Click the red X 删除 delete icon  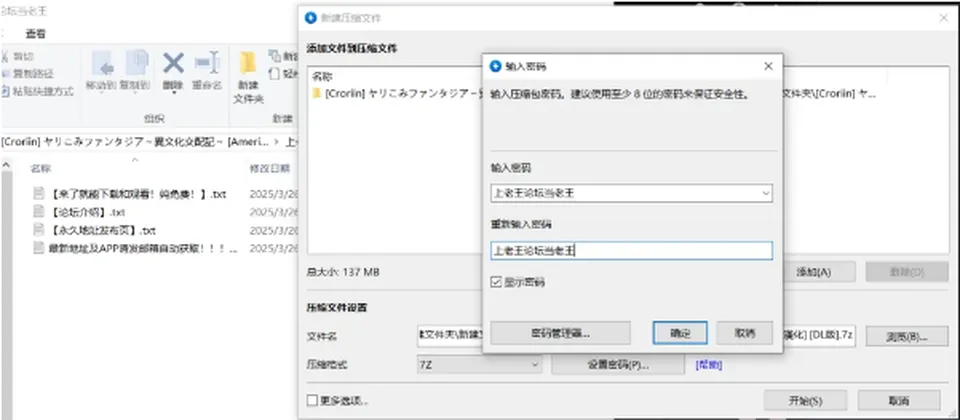coord(173,63)
